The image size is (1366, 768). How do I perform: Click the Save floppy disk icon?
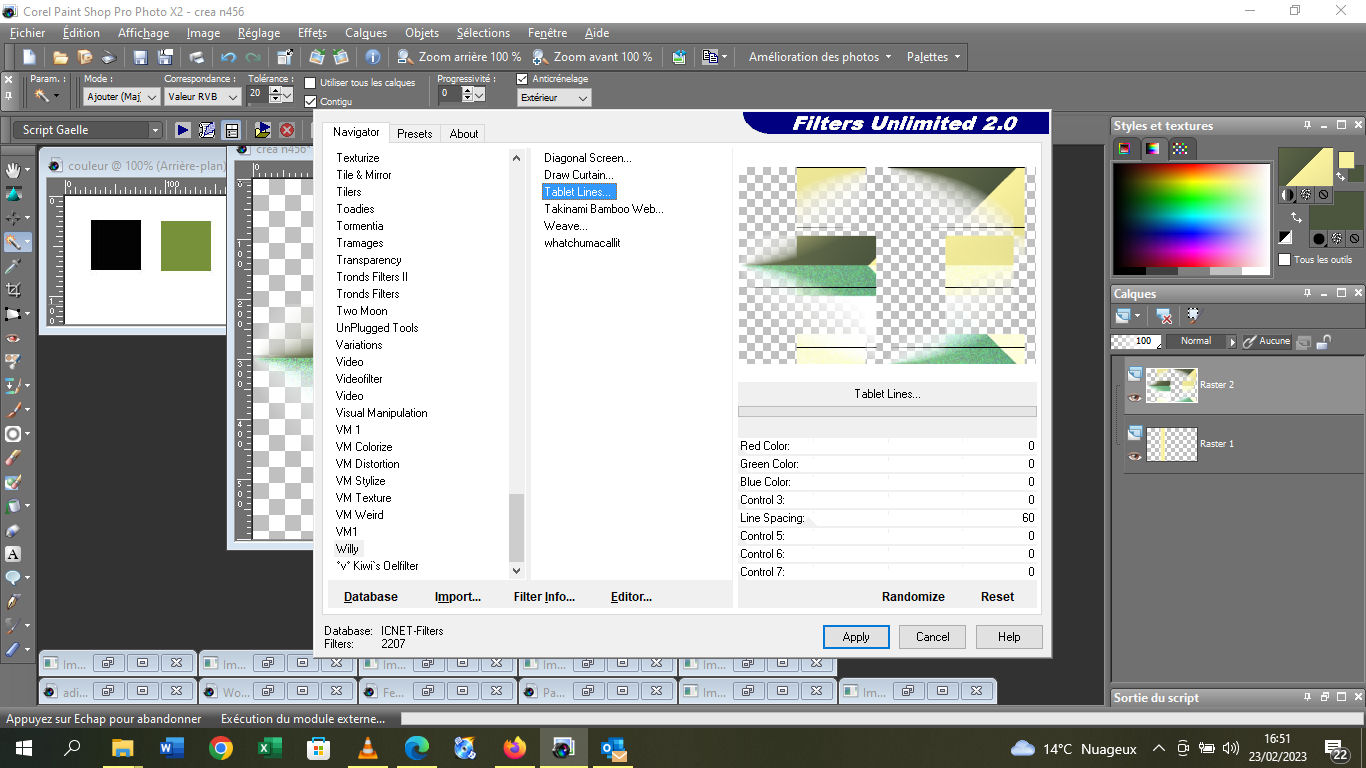click(x=140, y=57)
